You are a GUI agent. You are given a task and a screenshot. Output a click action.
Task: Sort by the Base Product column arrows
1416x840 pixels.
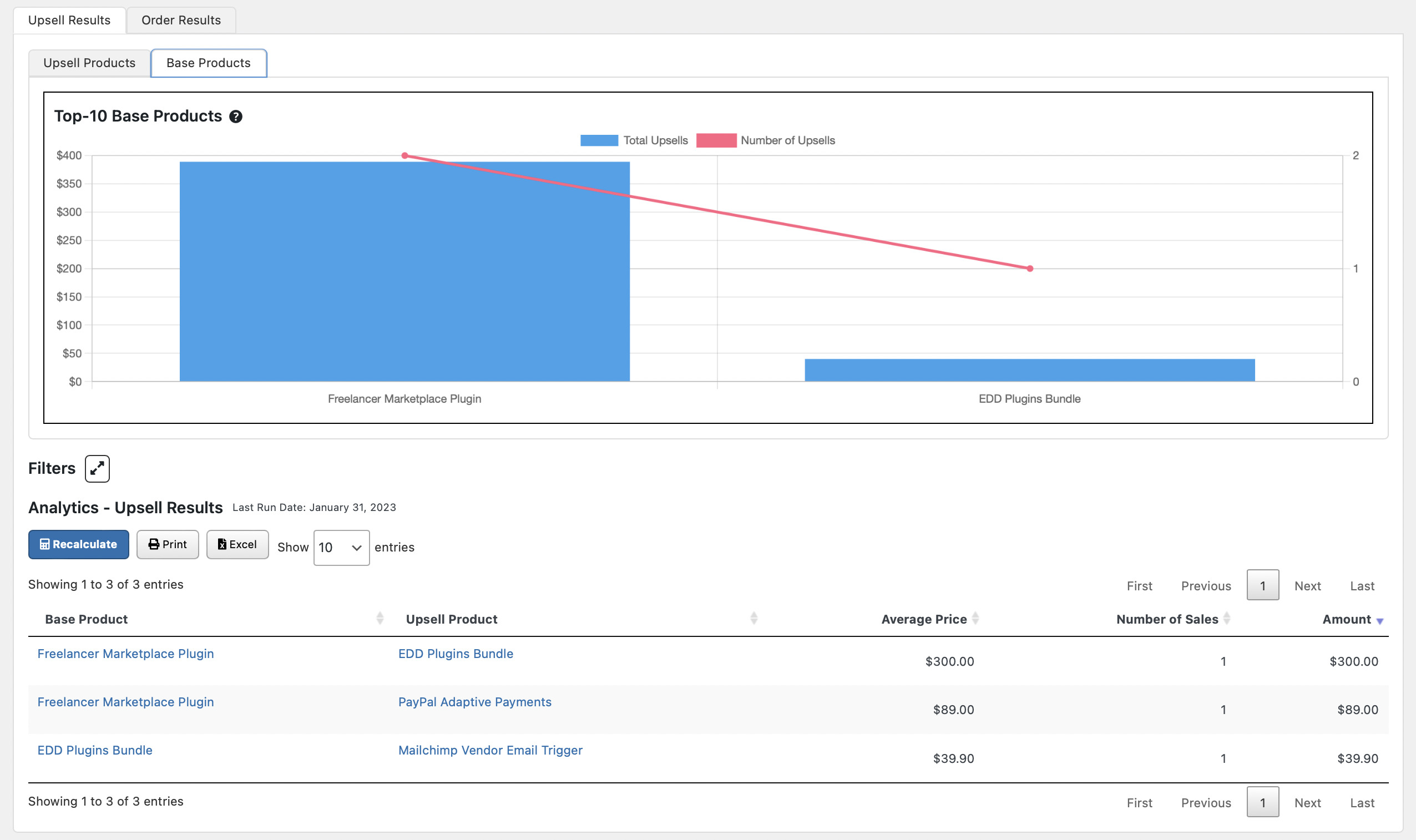click(x=380, y=618)
